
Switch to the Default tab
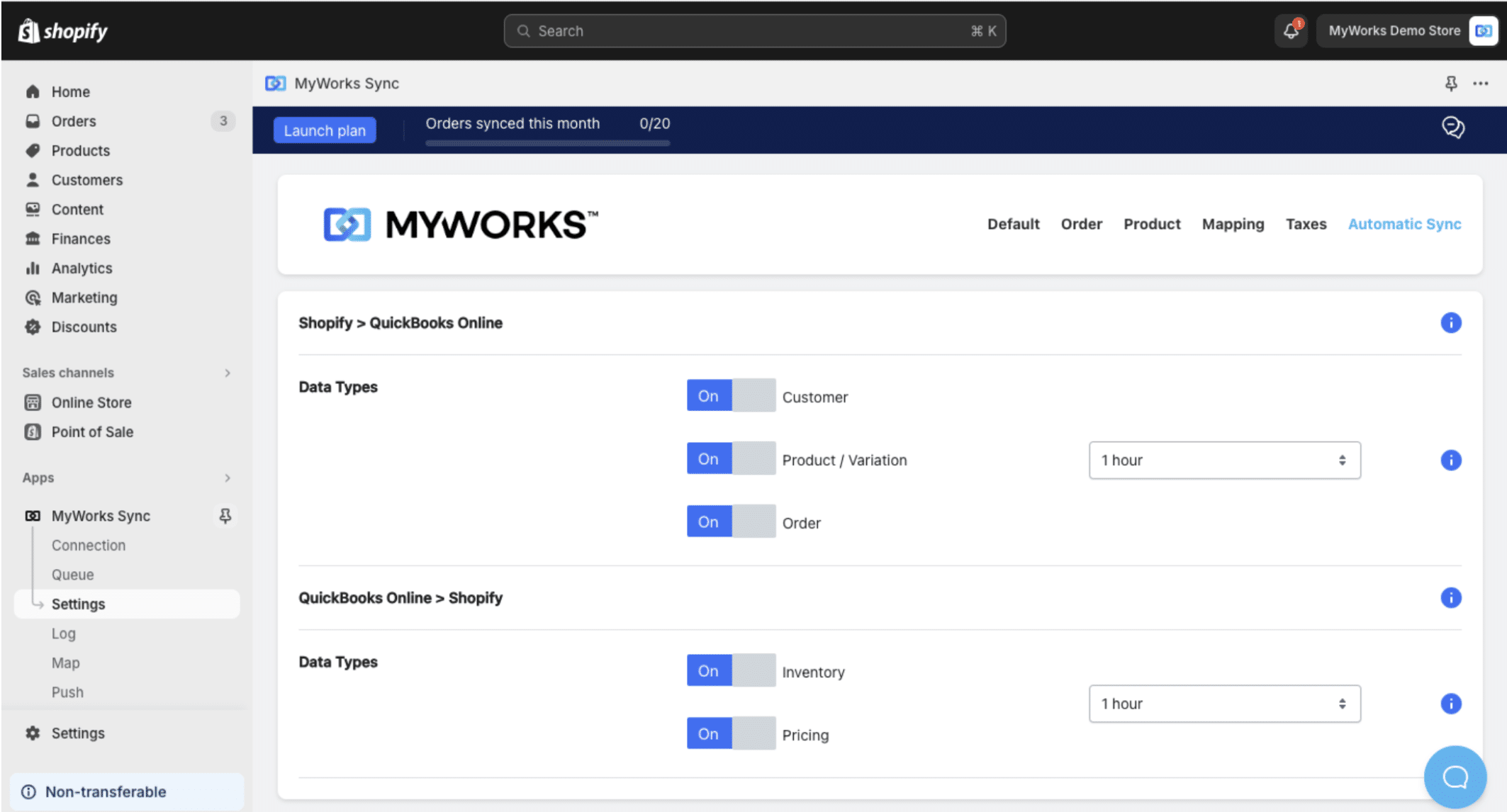1013,224
